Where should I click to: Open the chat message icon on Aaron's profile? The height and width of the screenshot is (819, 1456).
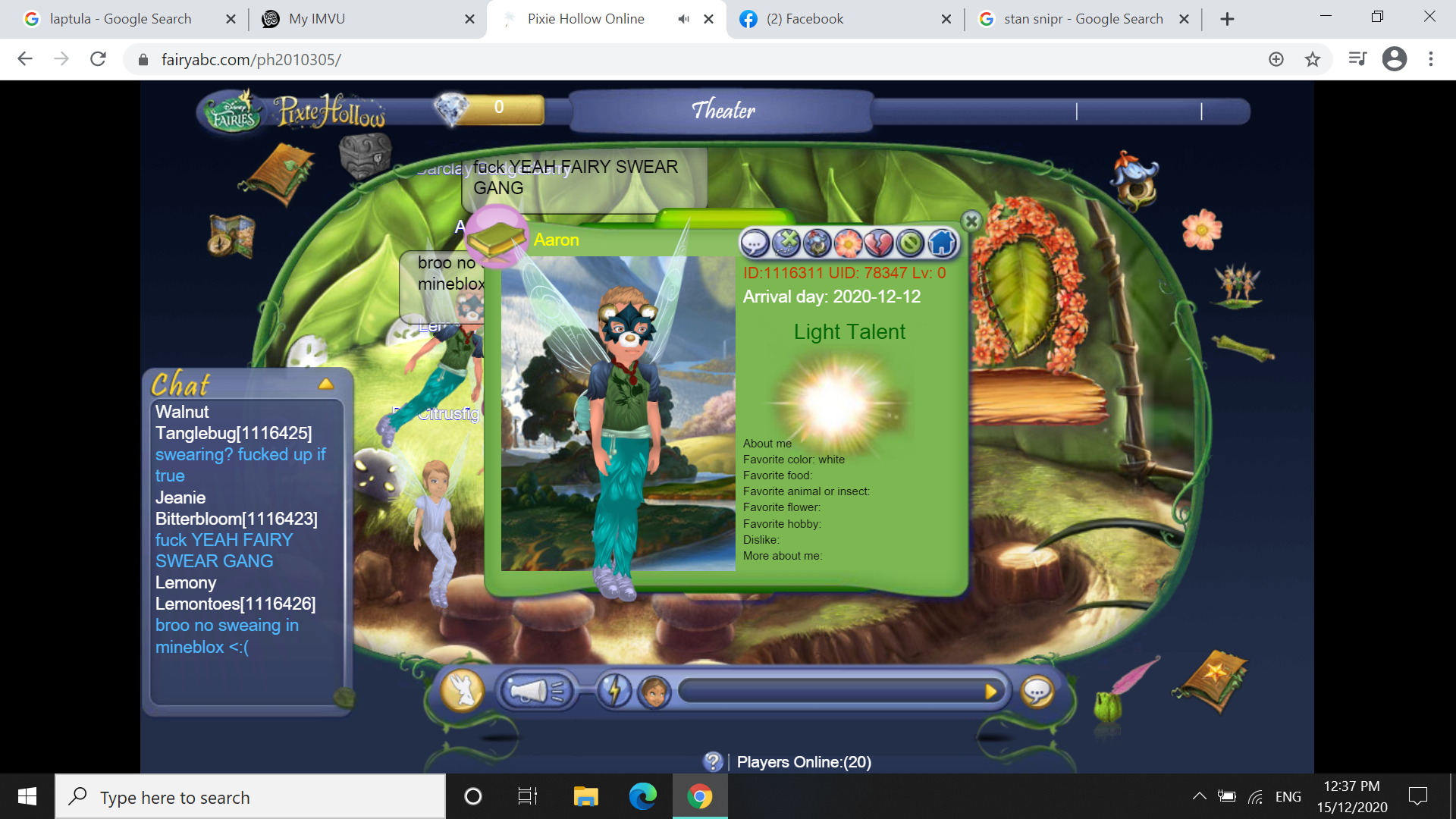coord(753,243)
